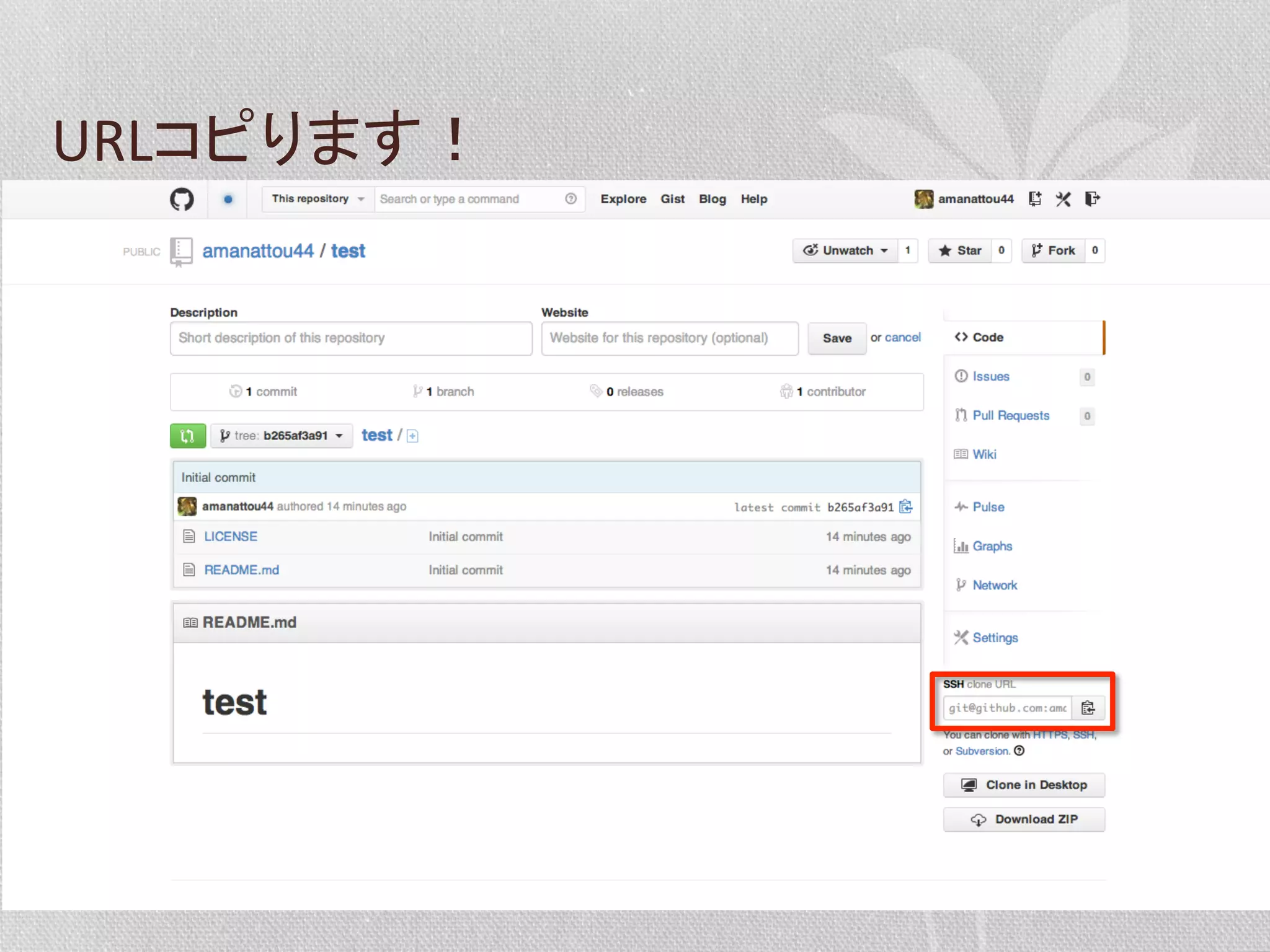Click the sign out icon in header

(1092, 199)
